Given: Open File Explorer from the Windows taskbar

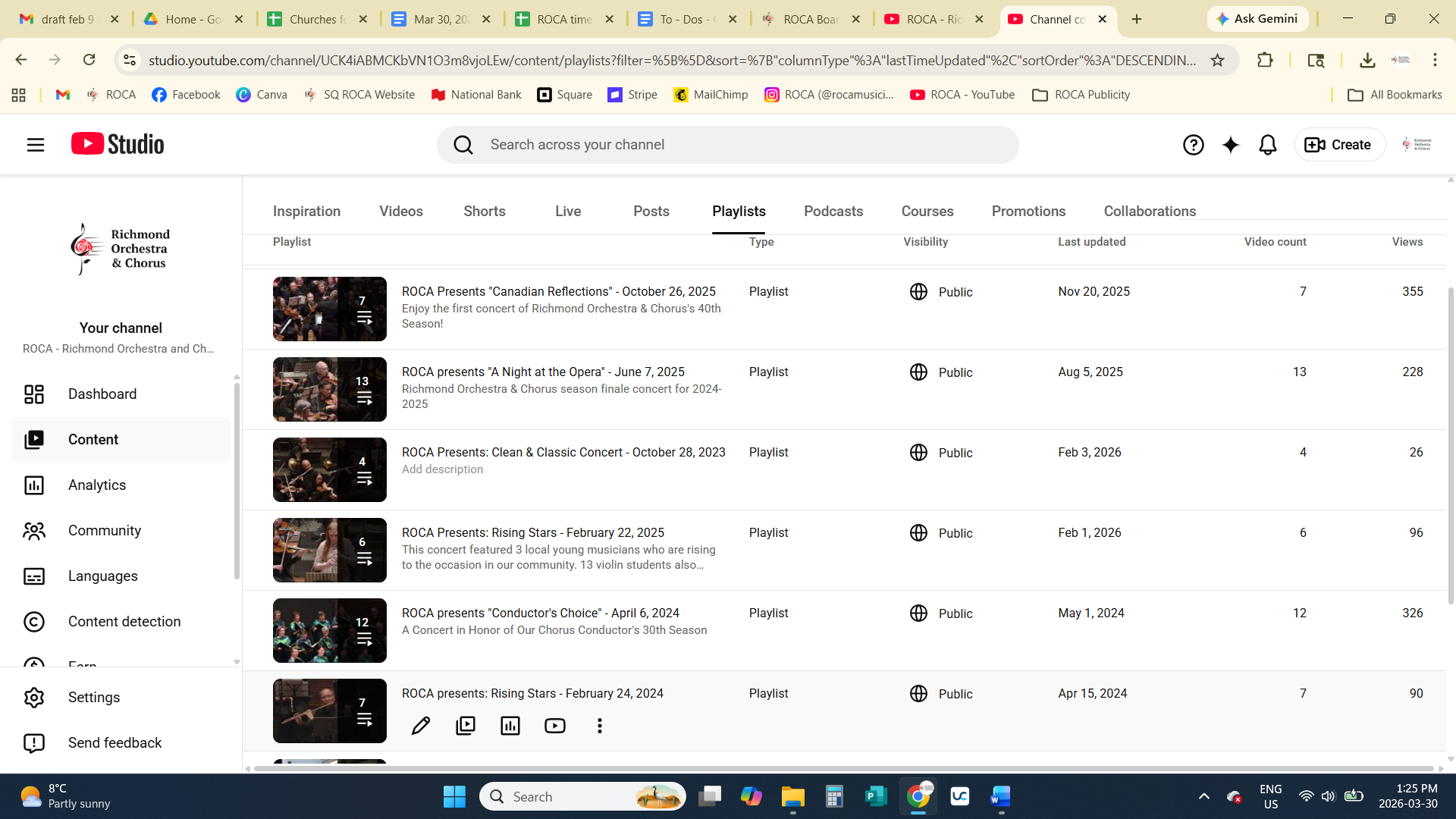Looking at the screenshot, I should (x=792, y=796).
